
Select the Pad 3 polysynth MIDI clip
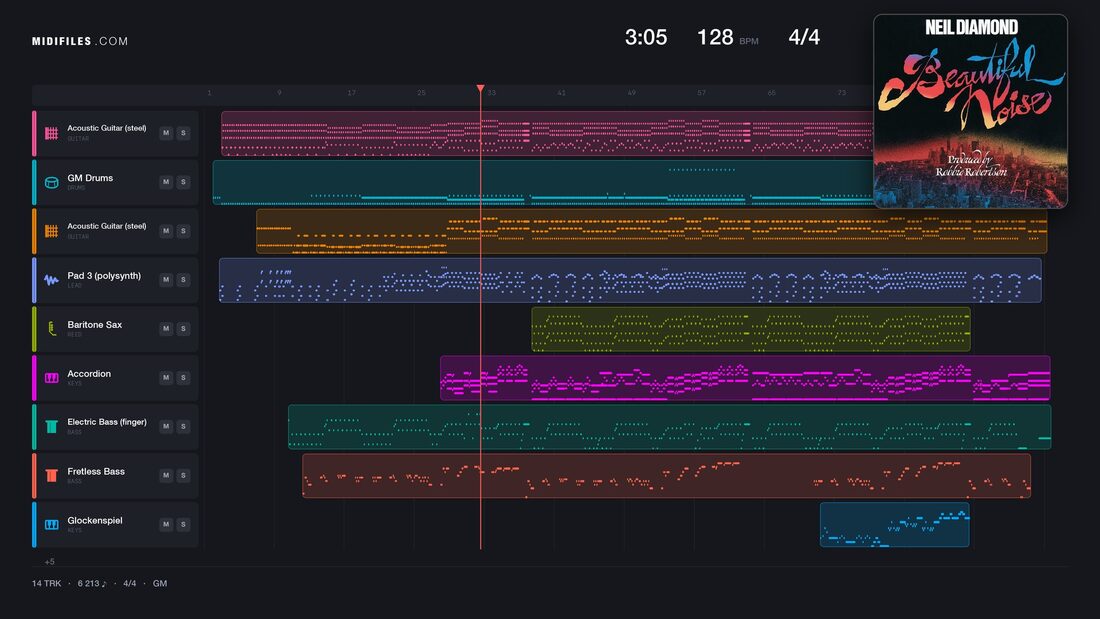[630, 280]
